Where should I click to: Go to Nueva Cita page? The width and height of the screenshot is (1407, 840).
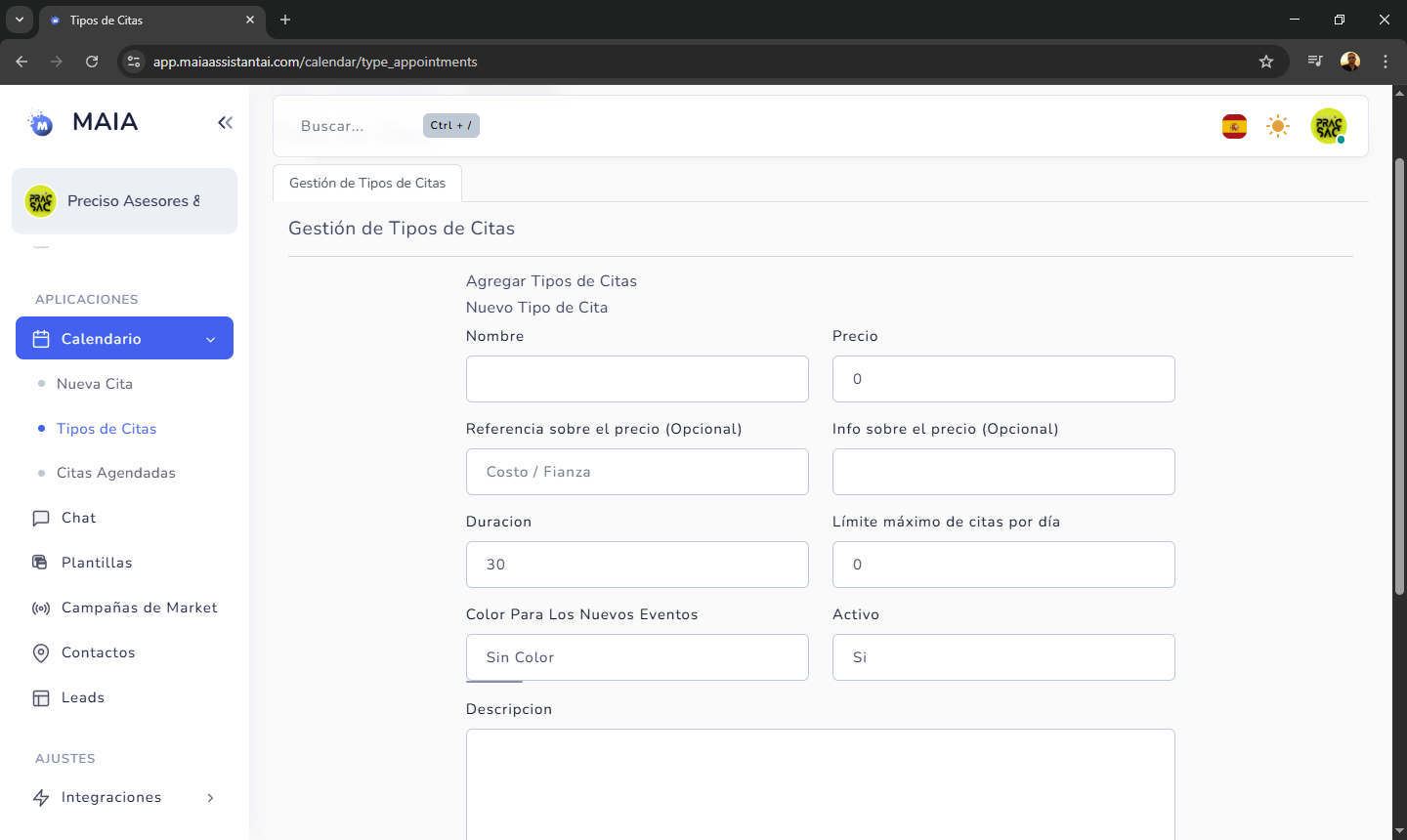click(x=94, y=384)
